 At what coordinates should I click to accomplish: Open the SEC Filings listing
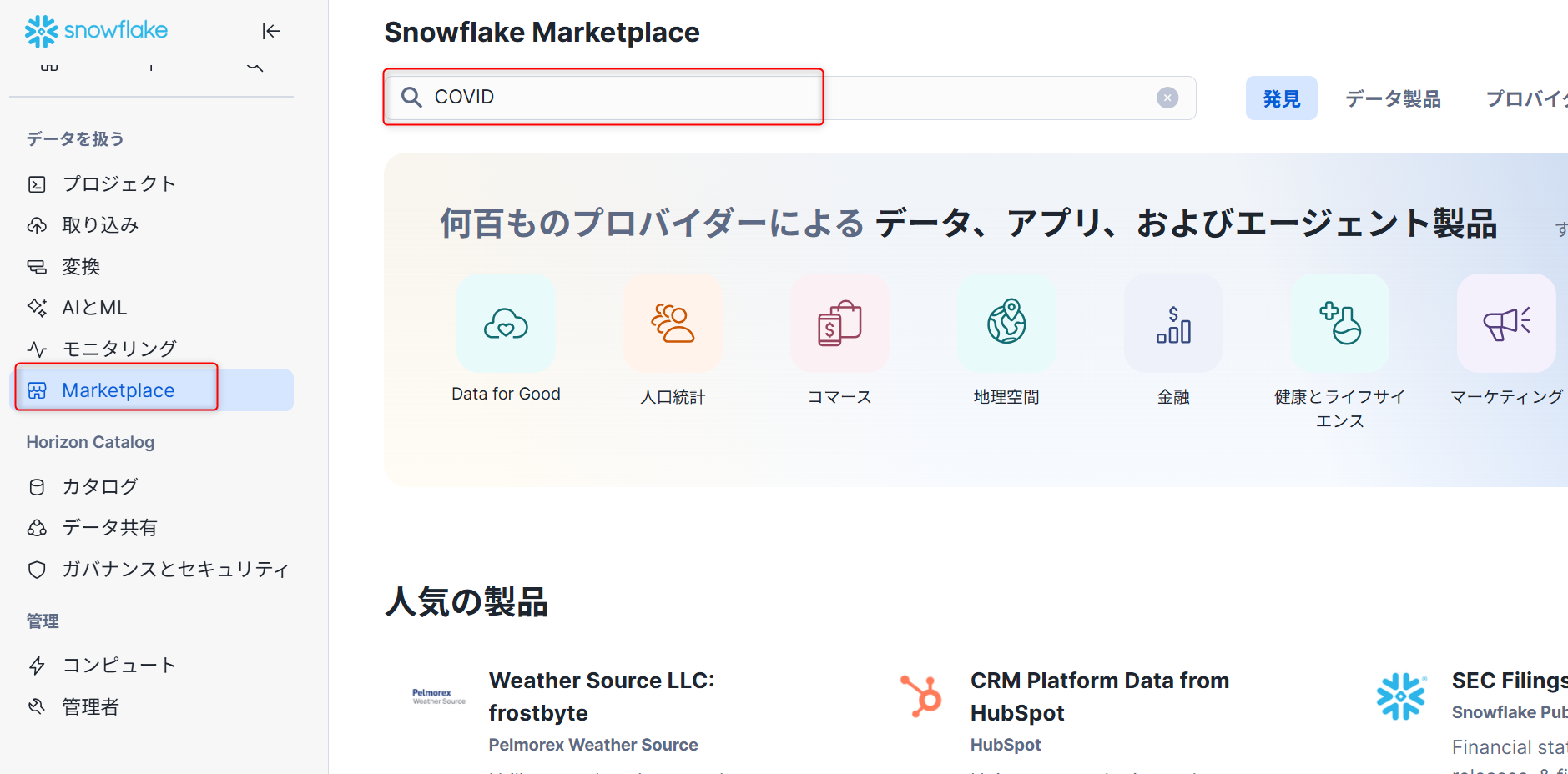(x=1510, y=681)
